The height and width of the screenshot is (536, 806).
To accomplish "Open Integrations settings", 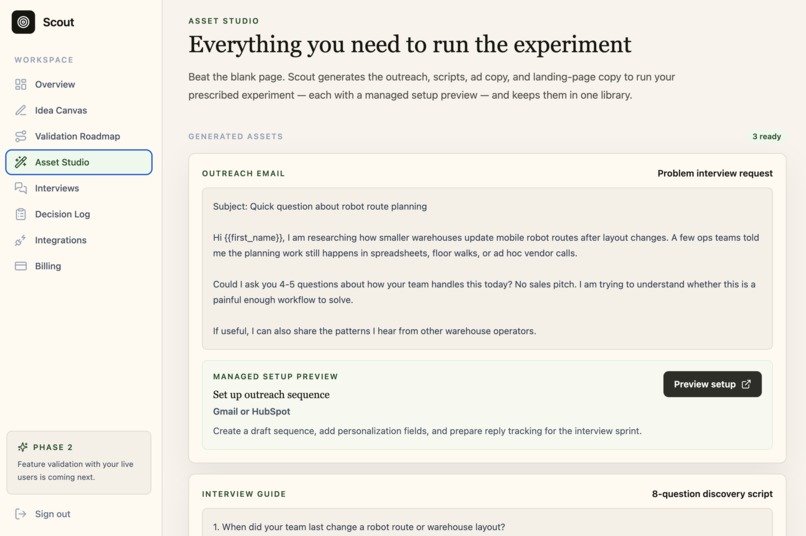I will (79, 240).
